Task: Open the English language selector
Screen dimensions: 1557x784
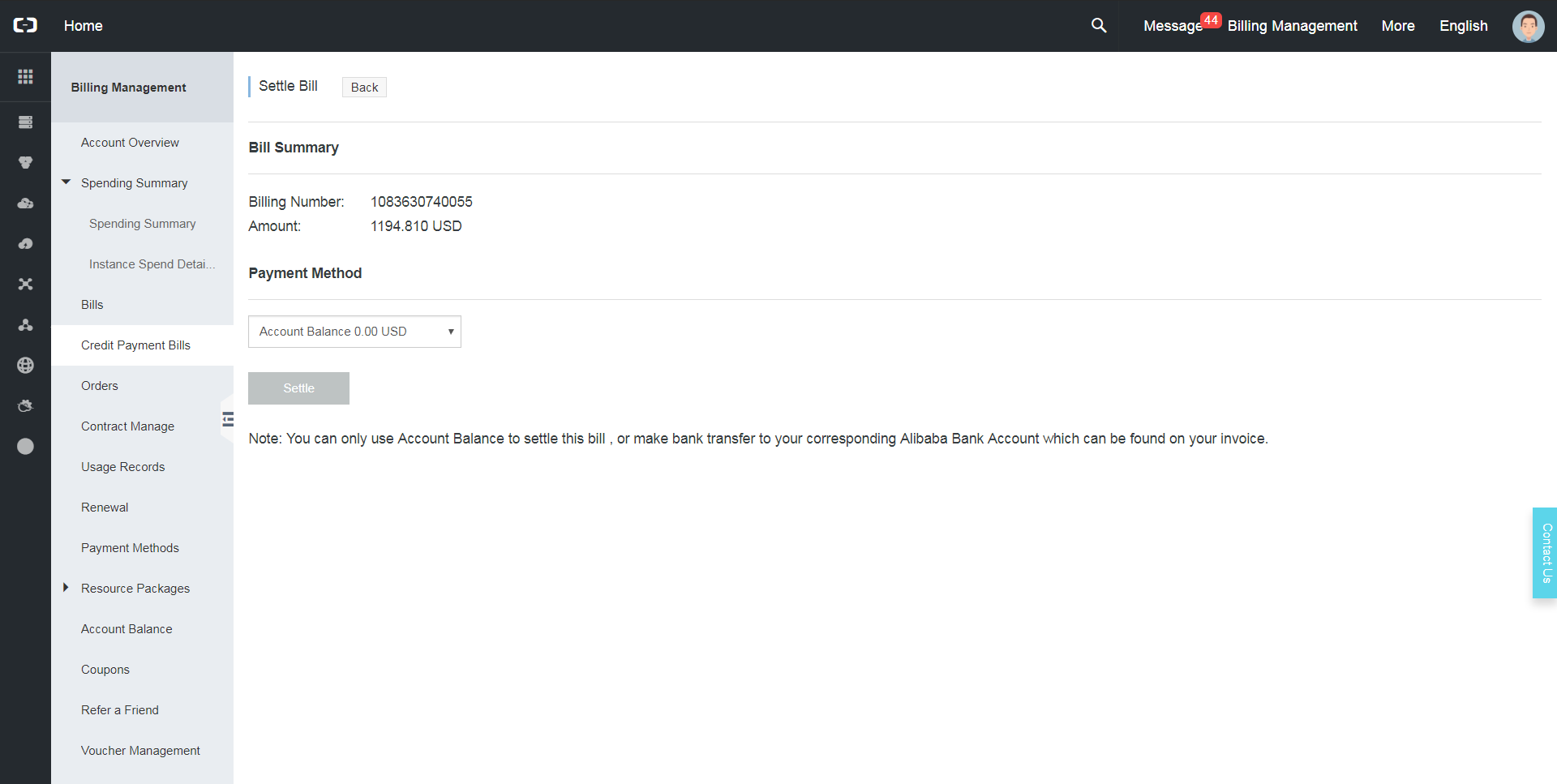Action: click(1463, 26)
